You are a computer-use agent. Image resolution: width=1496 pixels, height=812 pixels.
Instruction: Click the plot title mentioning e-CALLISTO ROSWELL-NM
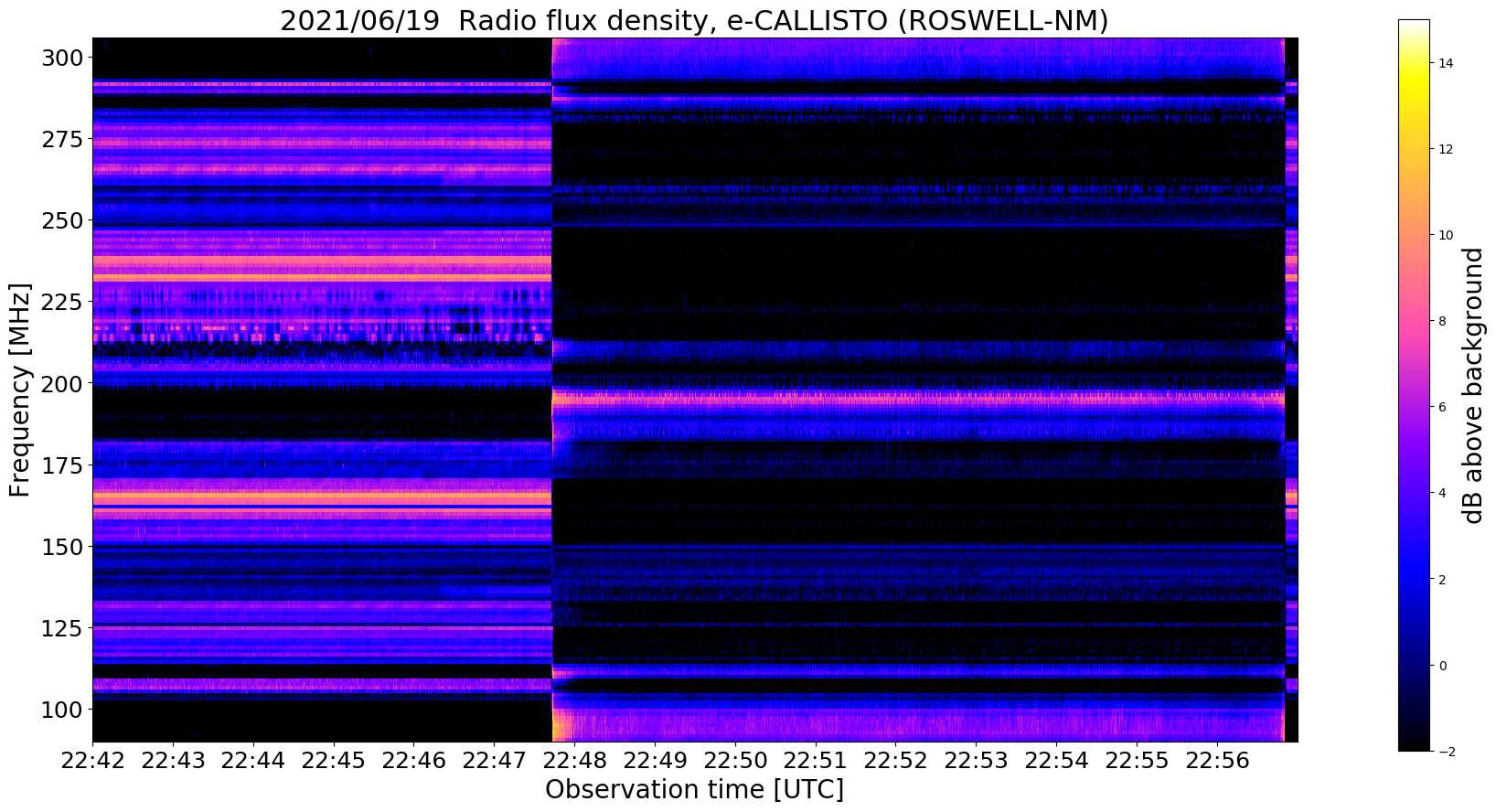(694, 20)
